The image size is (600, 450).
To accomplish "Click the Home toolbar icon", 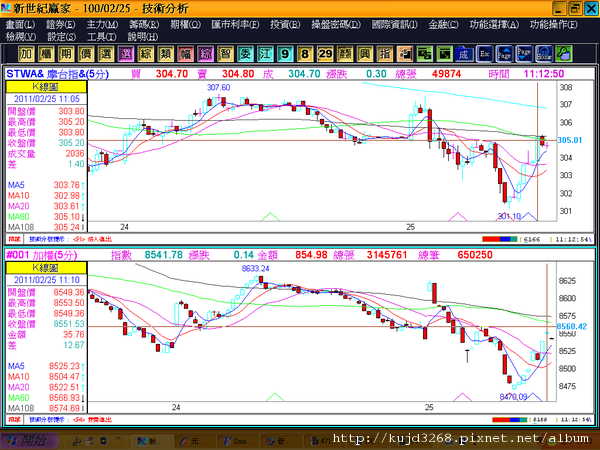I will coord(544,54).
